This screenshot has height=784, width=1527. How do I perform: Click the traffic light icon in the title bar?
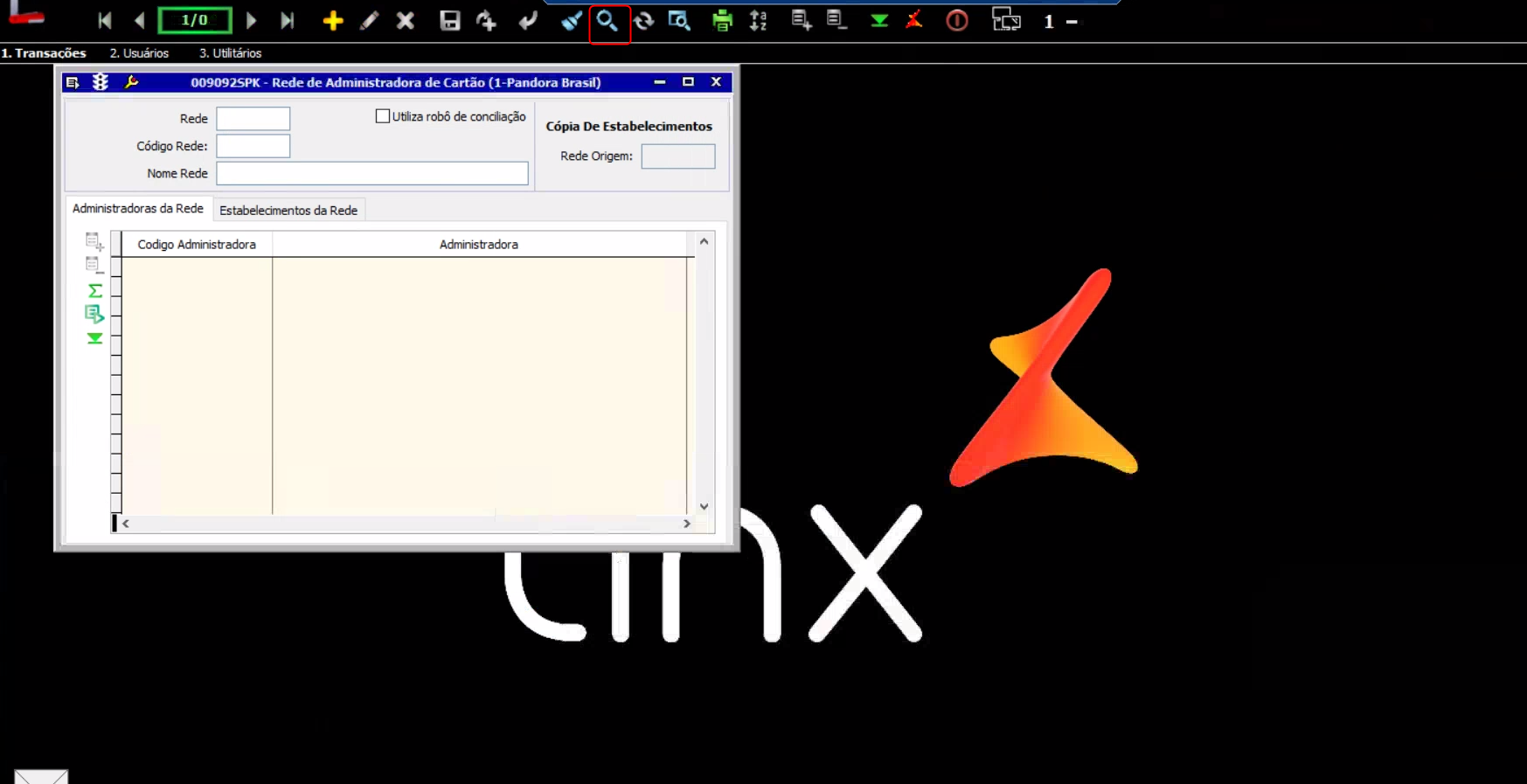(101, 82)
